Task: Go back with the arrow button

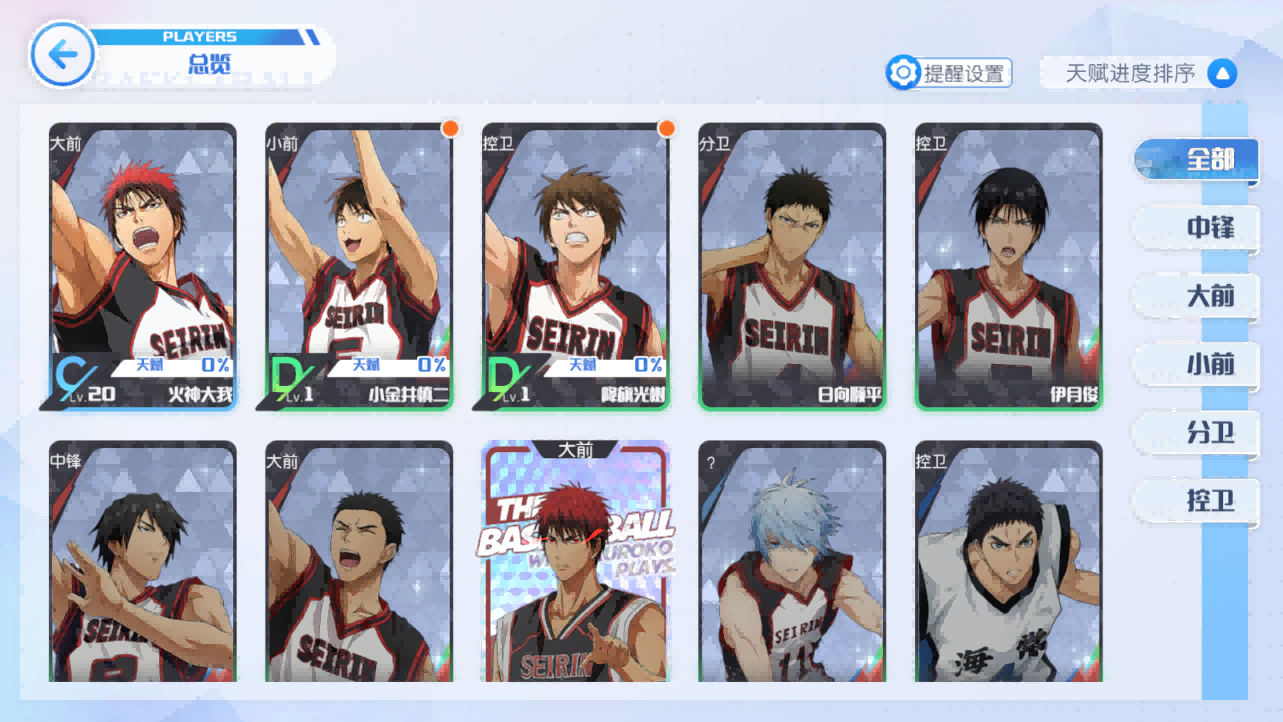Action: coord(63,54)
